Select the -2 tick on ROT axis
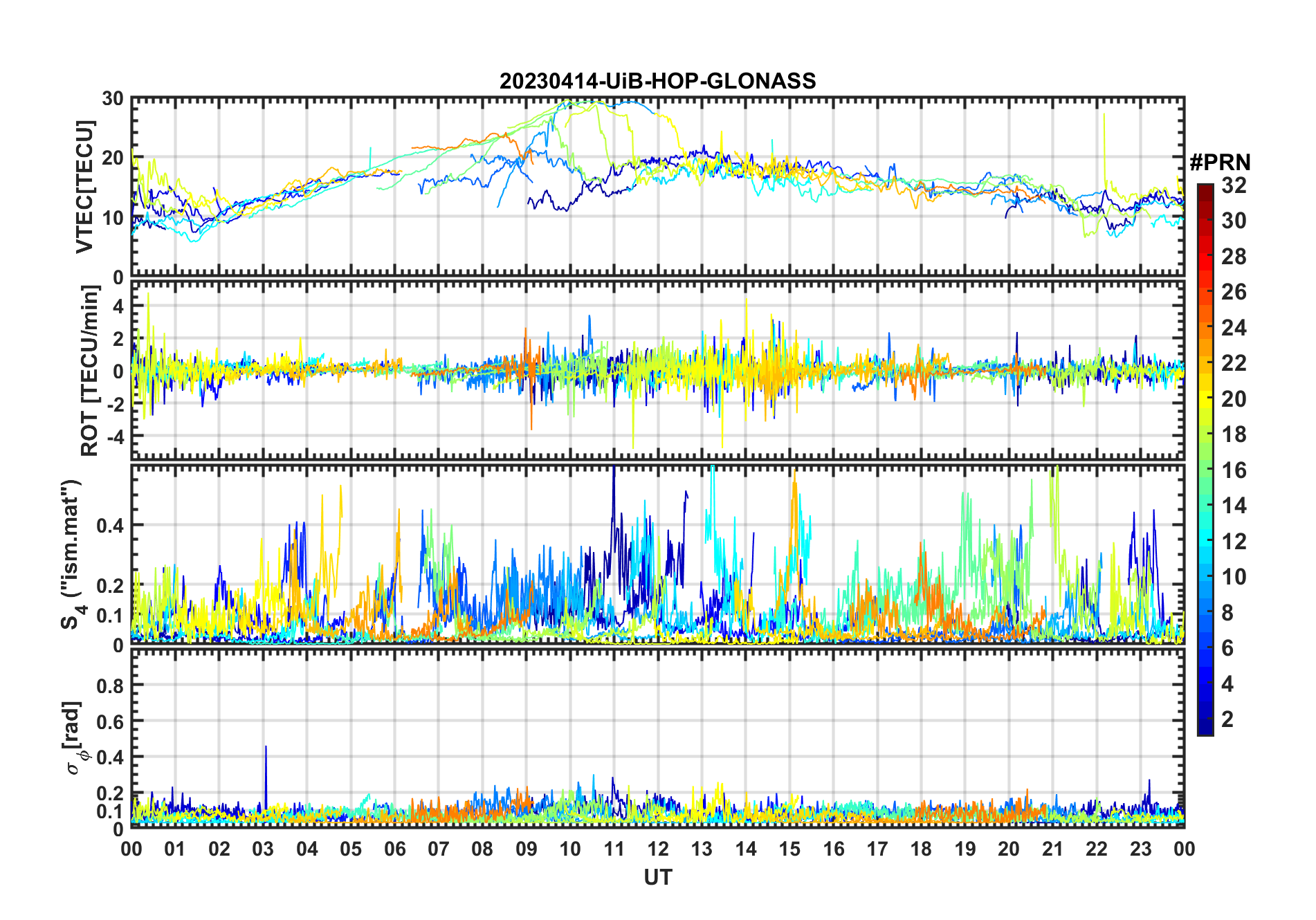 [x=115, y=405]
